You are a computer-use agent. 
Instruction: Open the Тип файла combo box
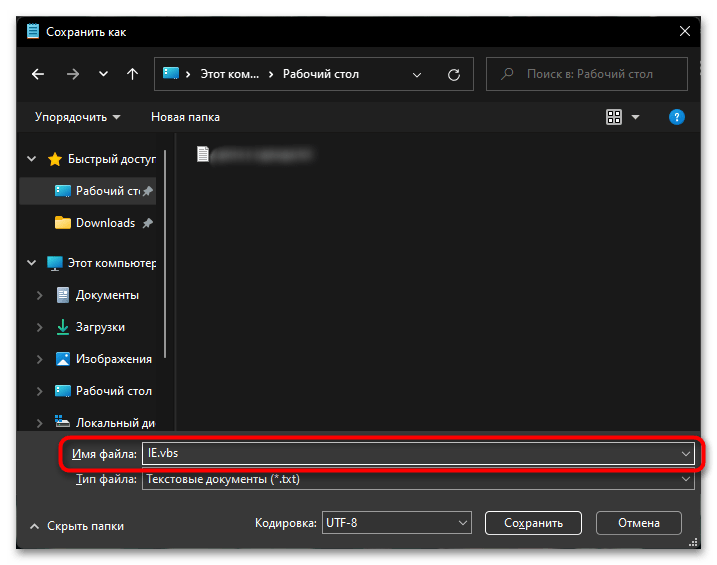coord(418,480)
